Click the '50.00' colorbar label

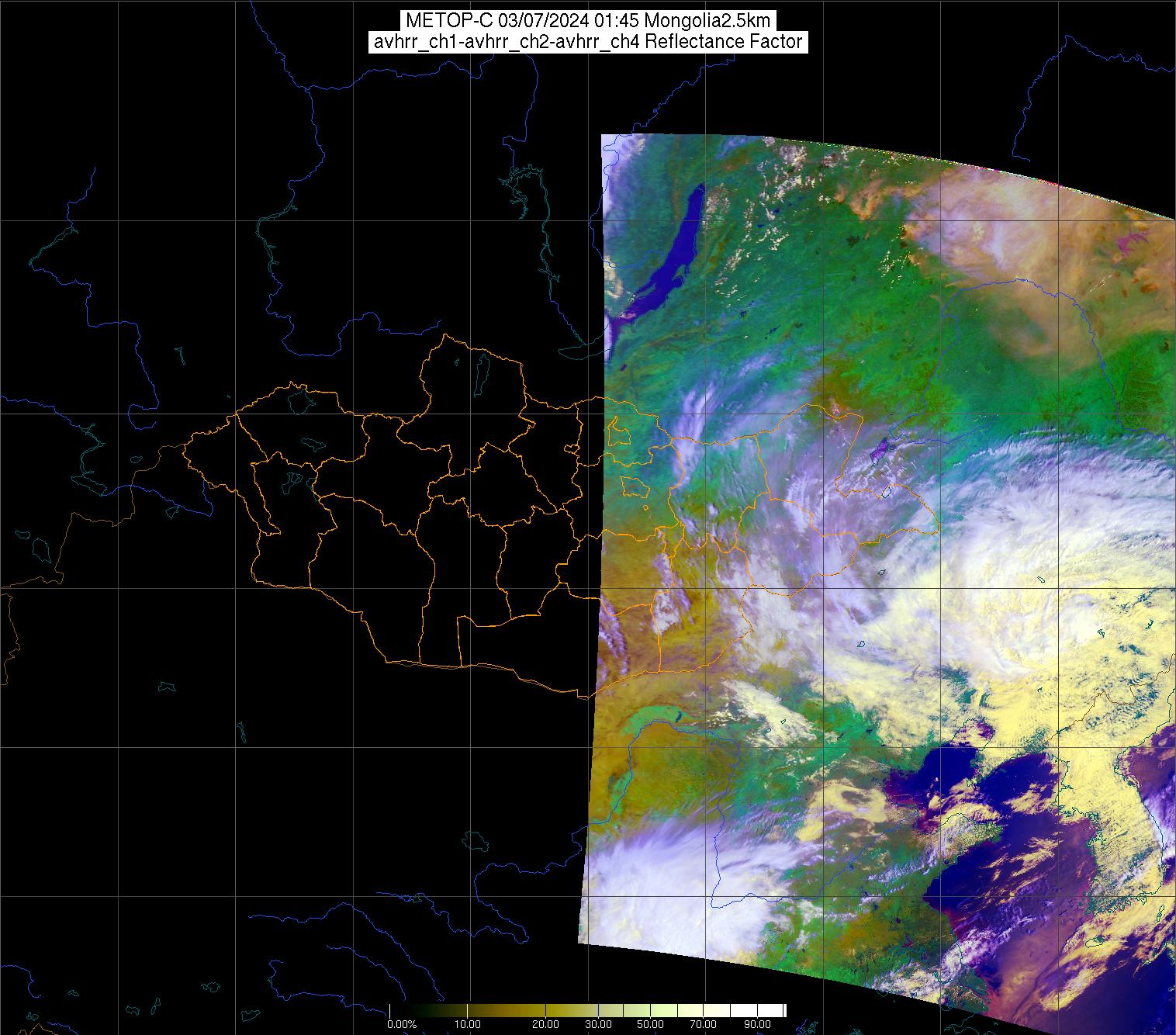tap(650, 1024)
